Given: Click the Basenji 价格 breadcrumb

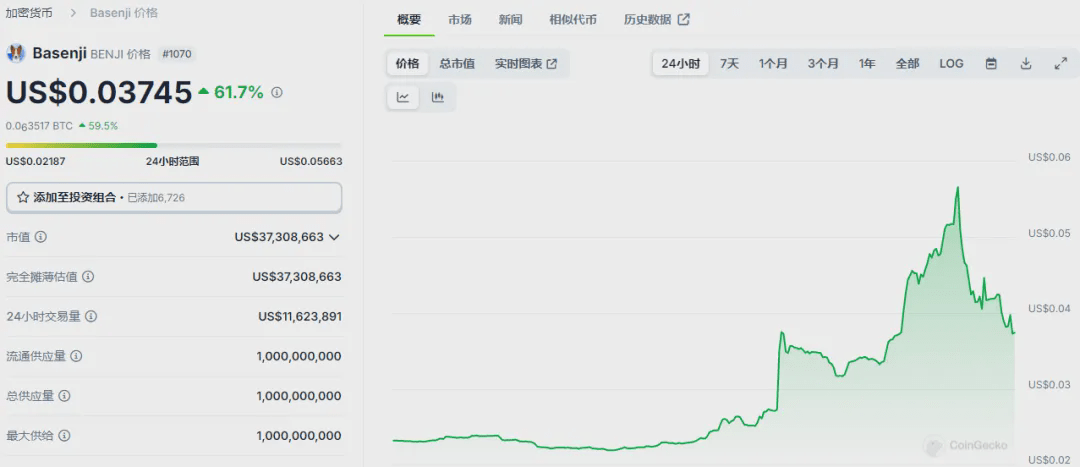Looking at the screenshot, I should click(x=124, y=13).
